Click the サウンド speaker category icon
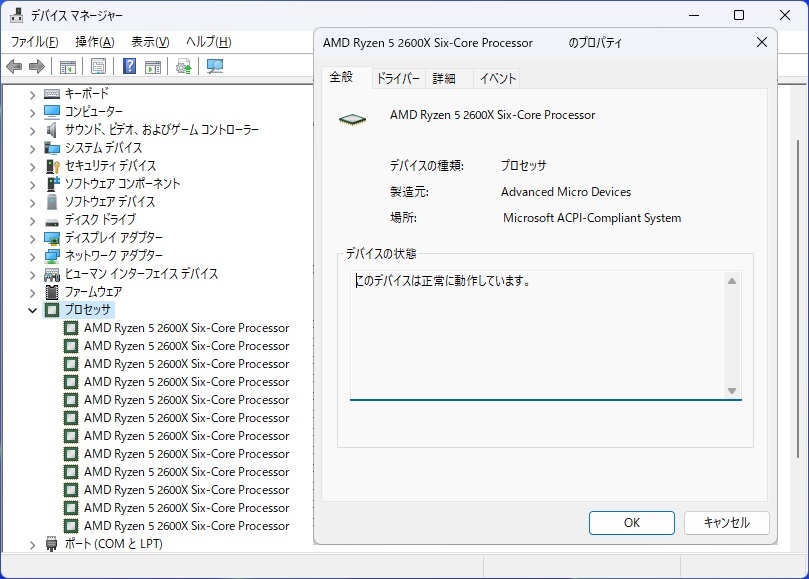 tap(52, 130)
